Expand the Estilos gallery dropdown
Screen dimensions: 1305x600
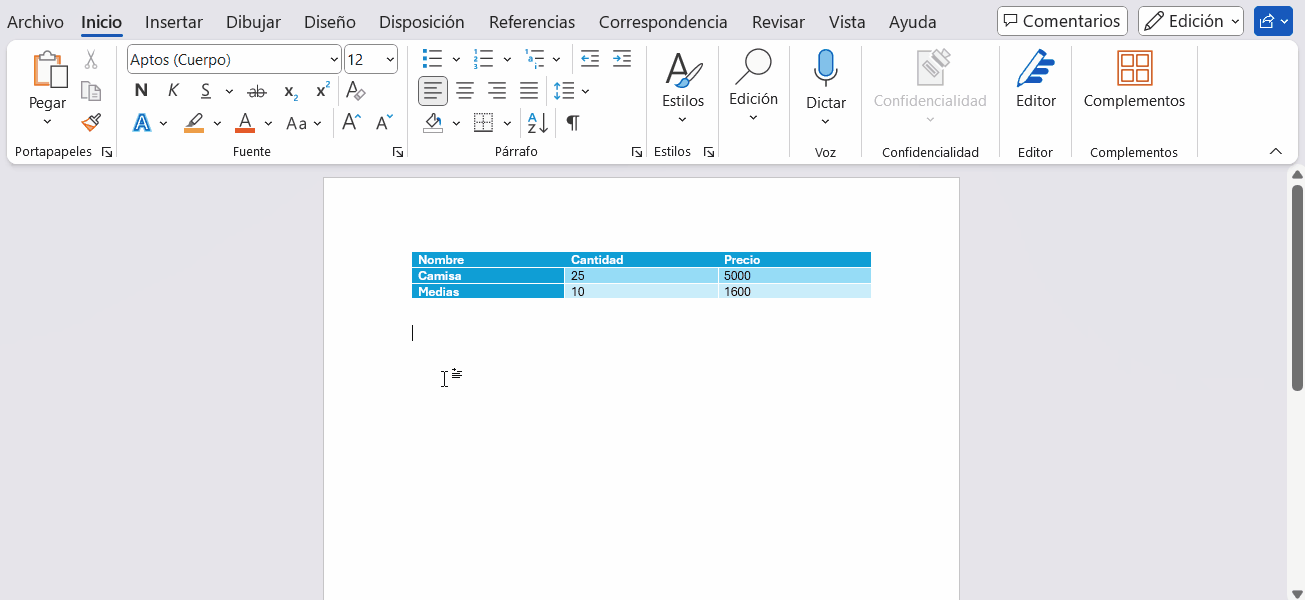click(682, 120)
